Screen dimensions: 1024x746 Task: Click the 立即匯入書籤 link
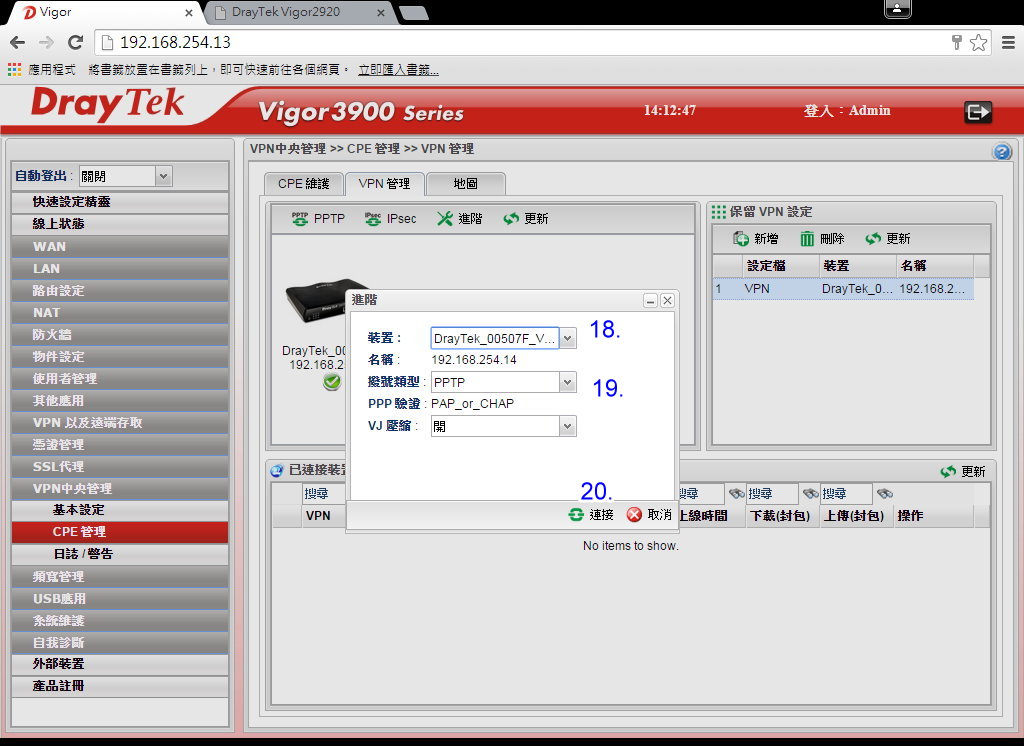(398, 70)
